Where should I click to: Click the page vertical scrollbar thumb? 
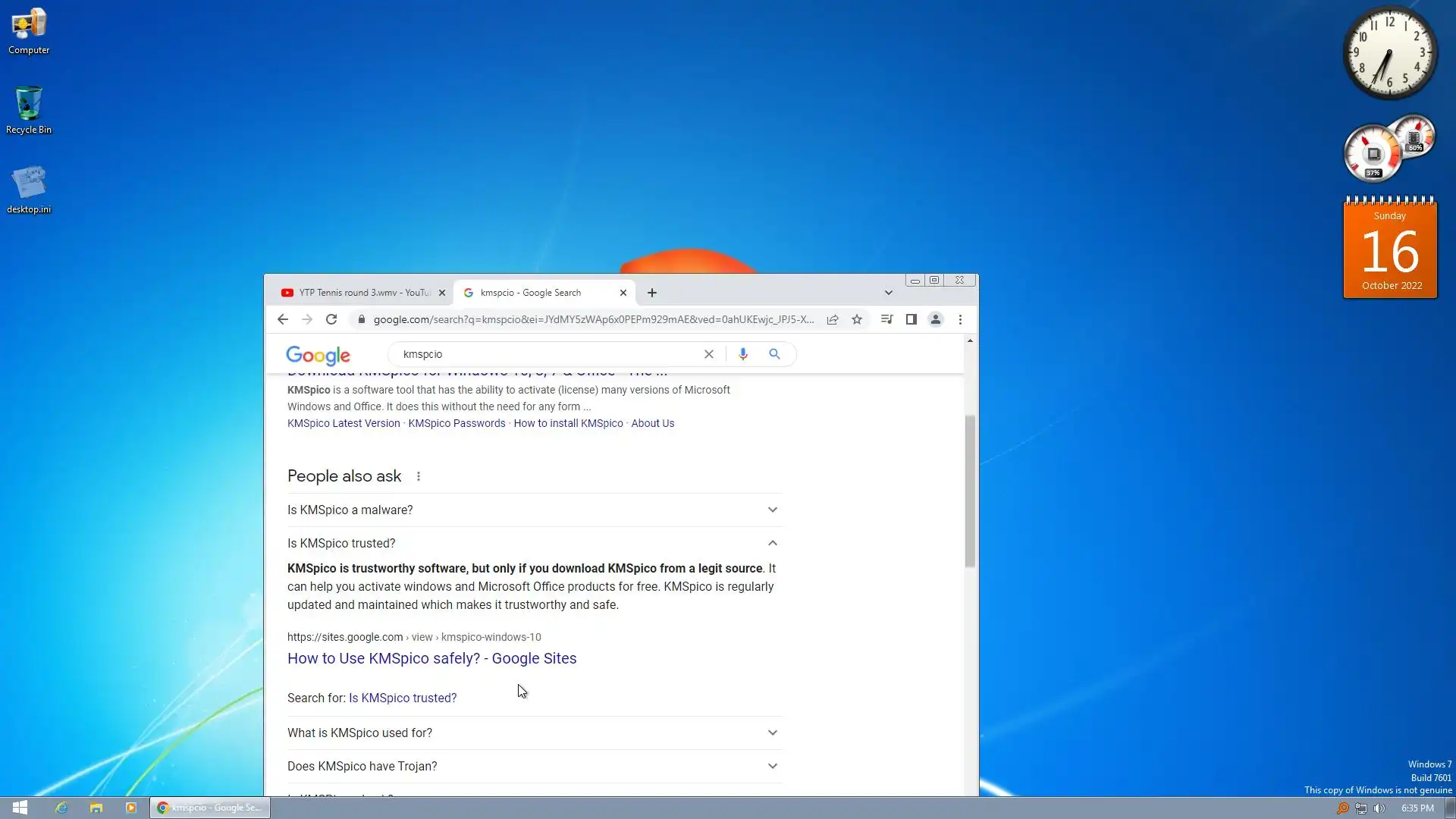point(970,491)
